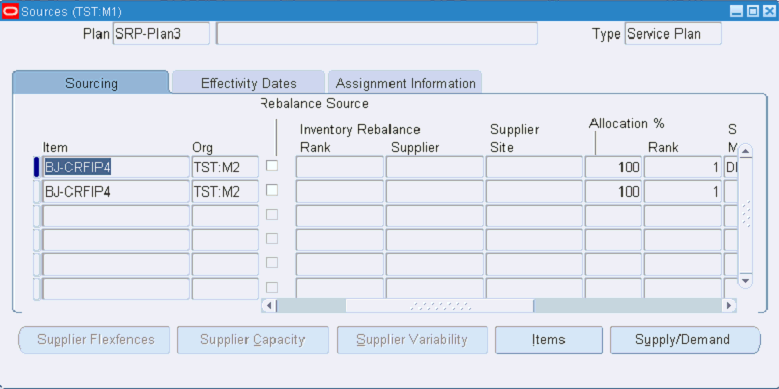Click the plan description field beside Plan
This screenshot has width=779, height=389.
pyautogui.click(x=377, y=34)
